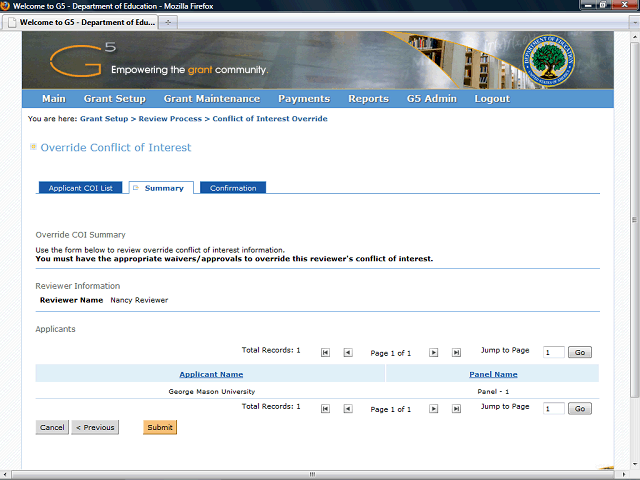640x480 pixels.
Task: Switch to Applicant COI List tab
Action: [x=80, y=188]
